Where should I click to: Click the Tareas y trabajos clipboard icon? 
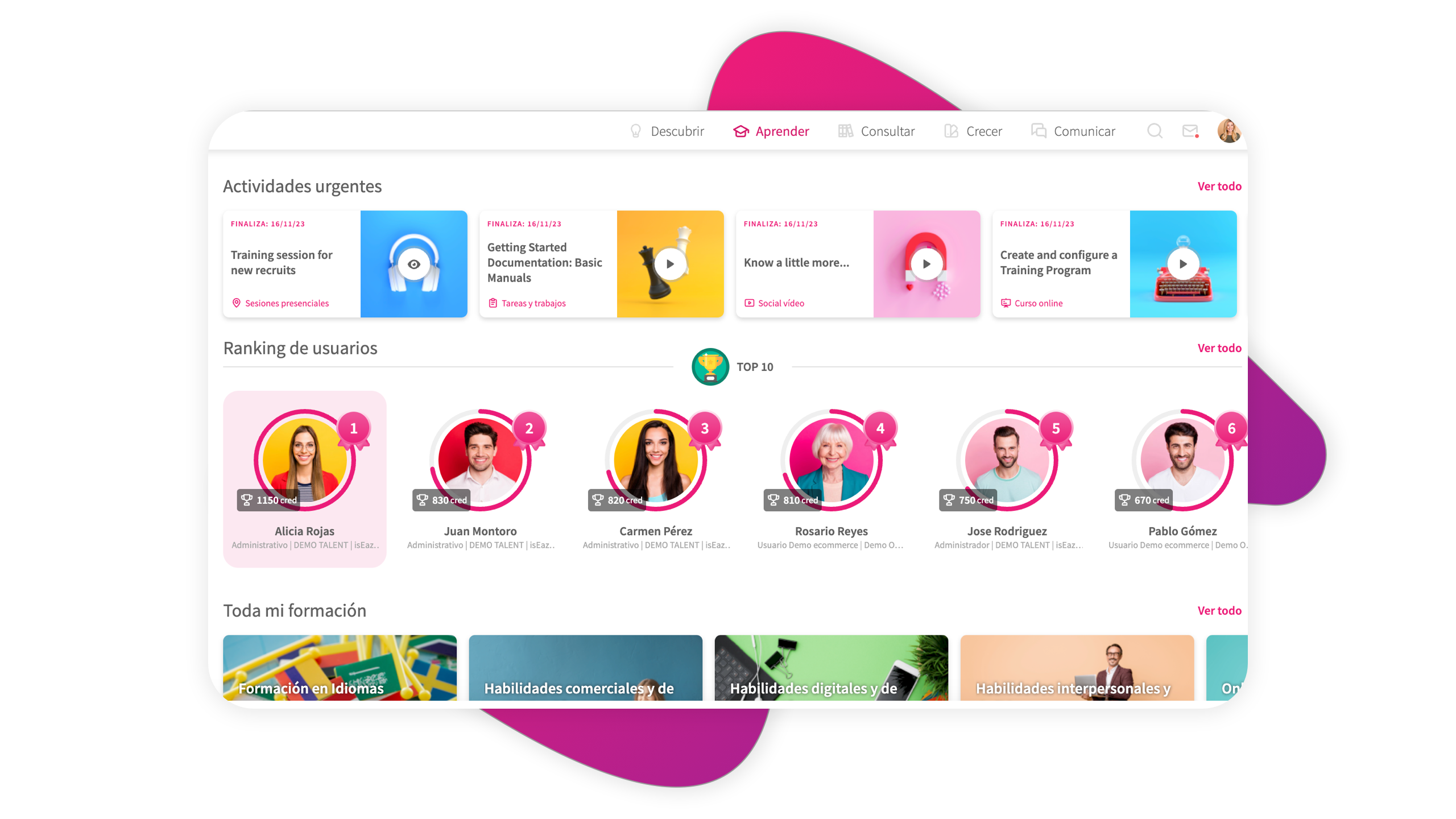coord(493,303)
